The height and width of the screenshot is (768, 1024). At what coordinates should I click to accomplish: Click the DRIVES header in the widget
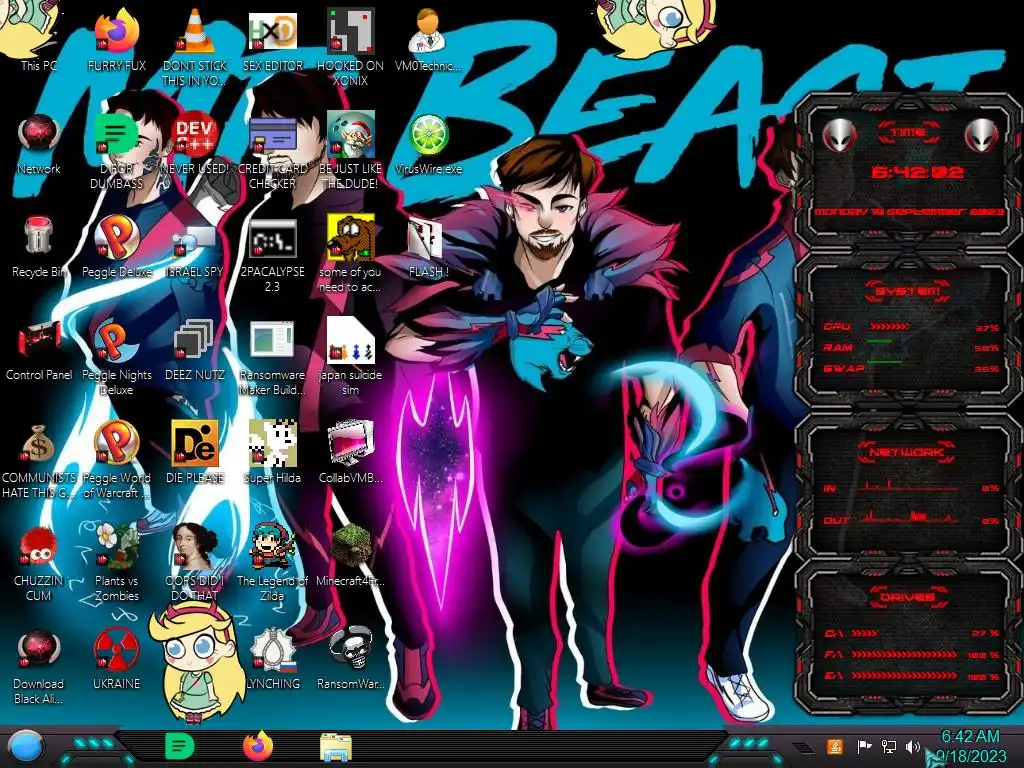pyautogui.click(x=906, y=597)
